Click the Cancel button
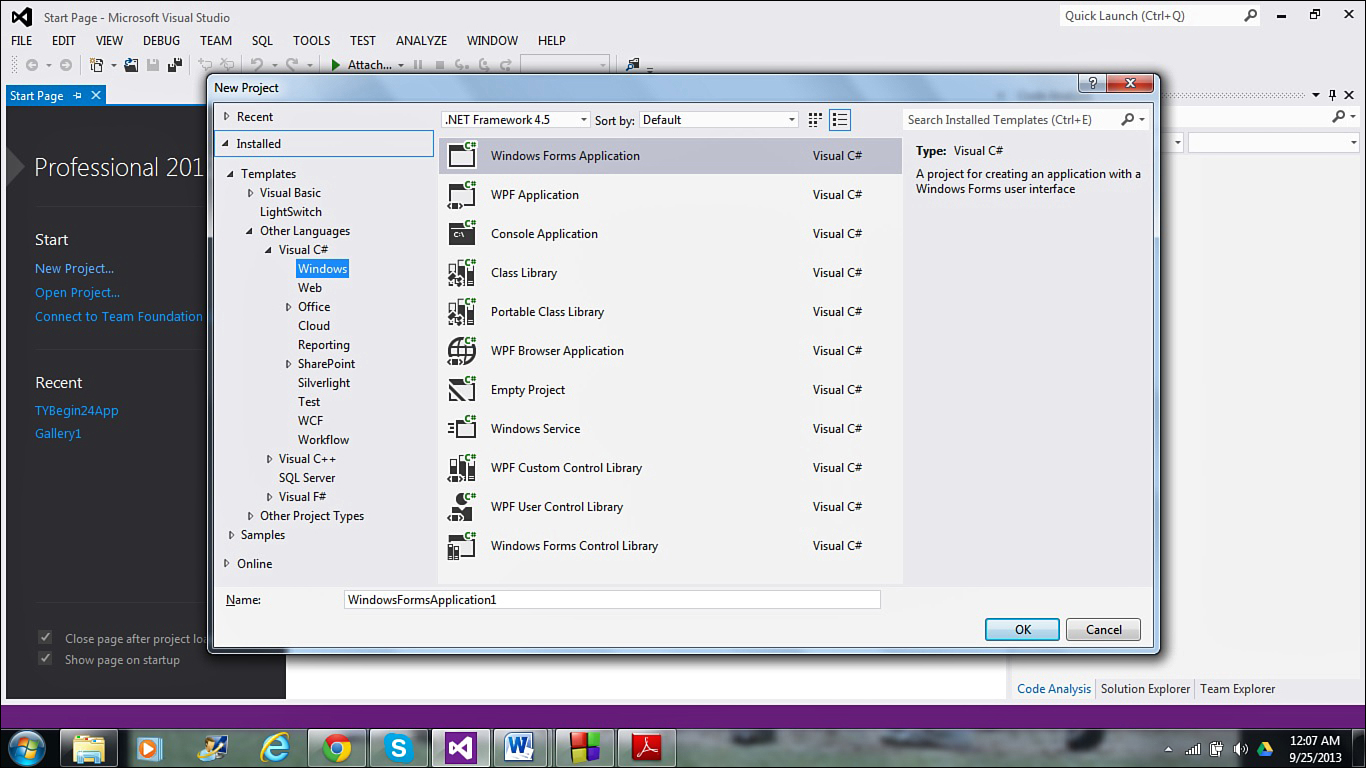The image size is (1366, 768). pos(1103,630)
